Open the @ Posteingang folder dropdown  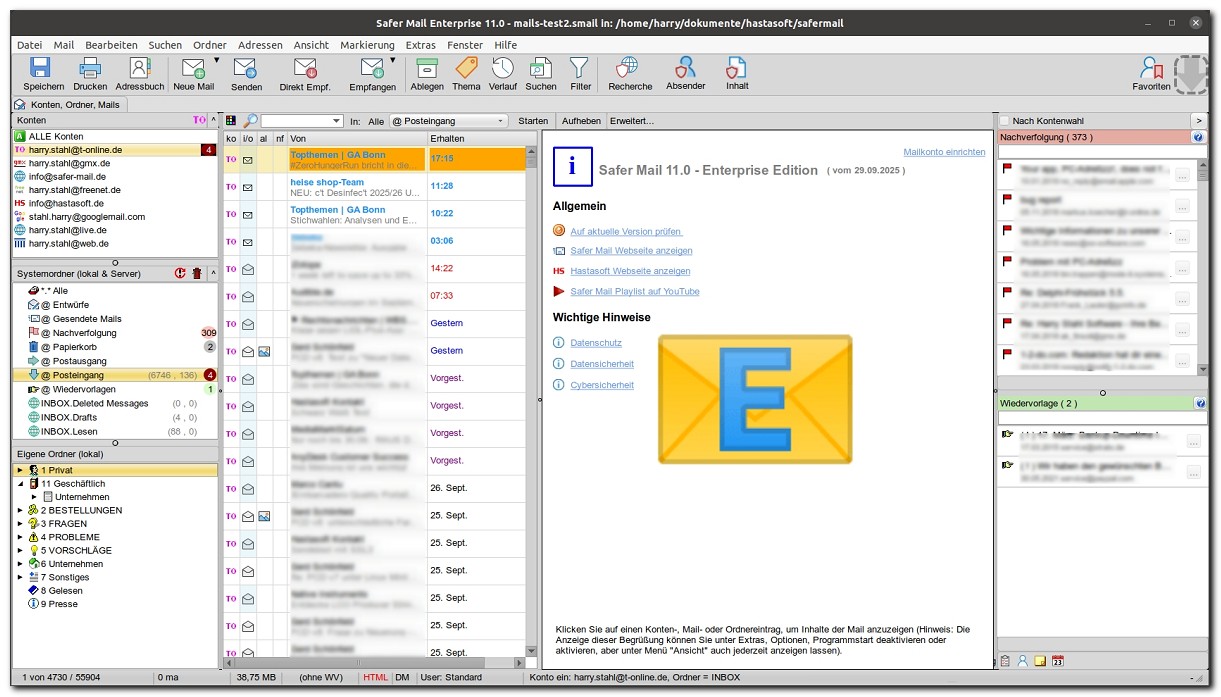pyautogui.click(x=449, y=121)
